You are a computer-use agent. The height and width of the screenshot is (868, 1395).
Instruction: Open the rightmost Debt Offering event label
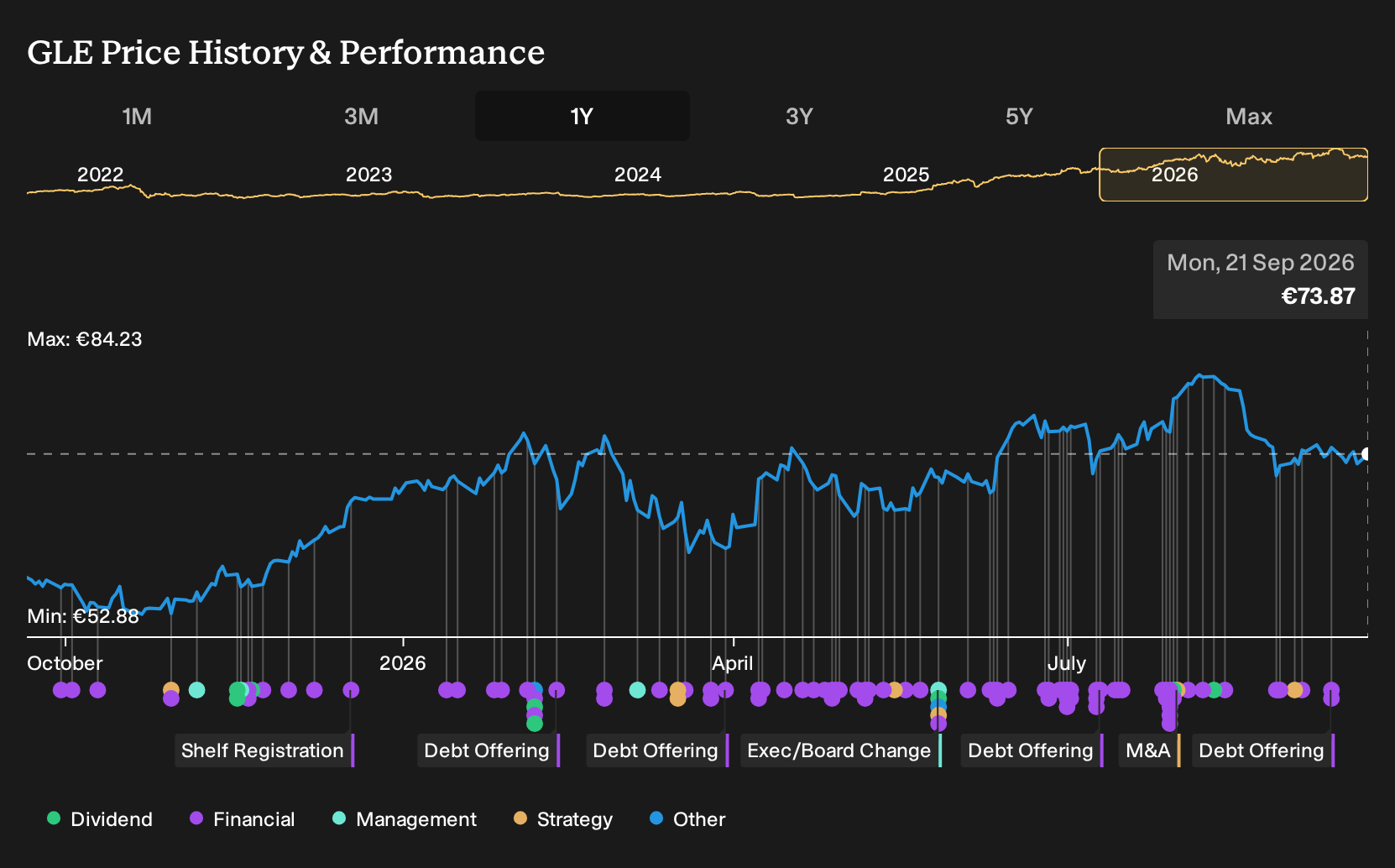1262,750
